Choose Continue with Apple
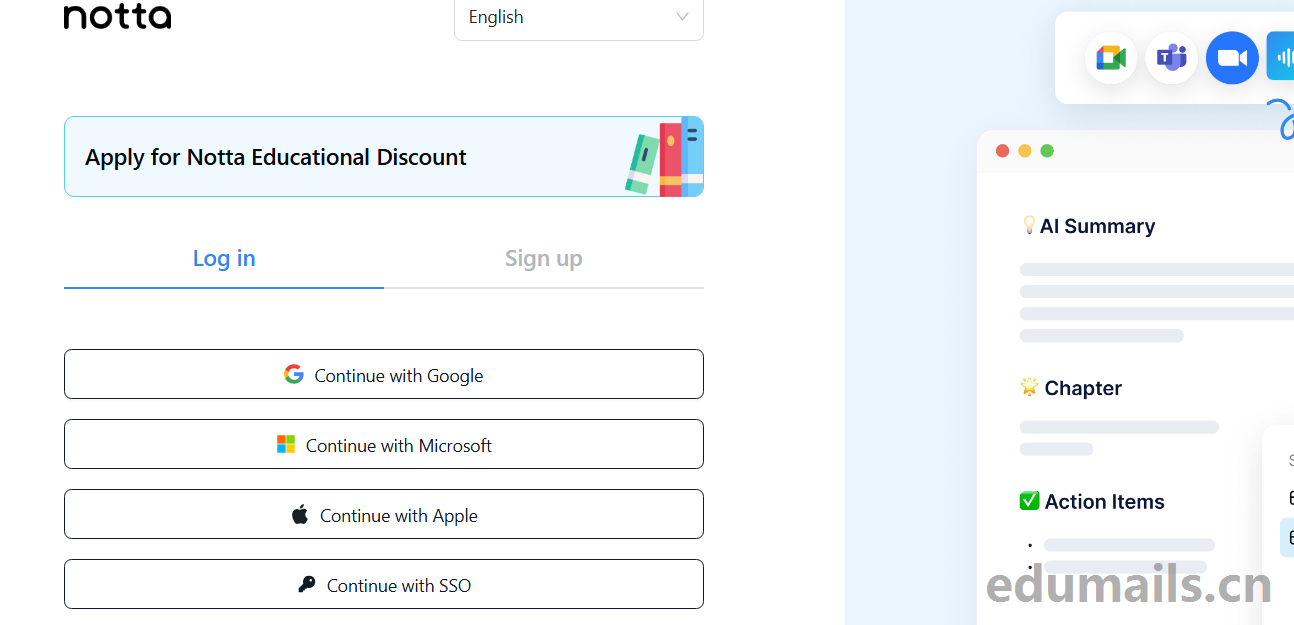This screenshot has width=1294, height=625. (384, 514)
